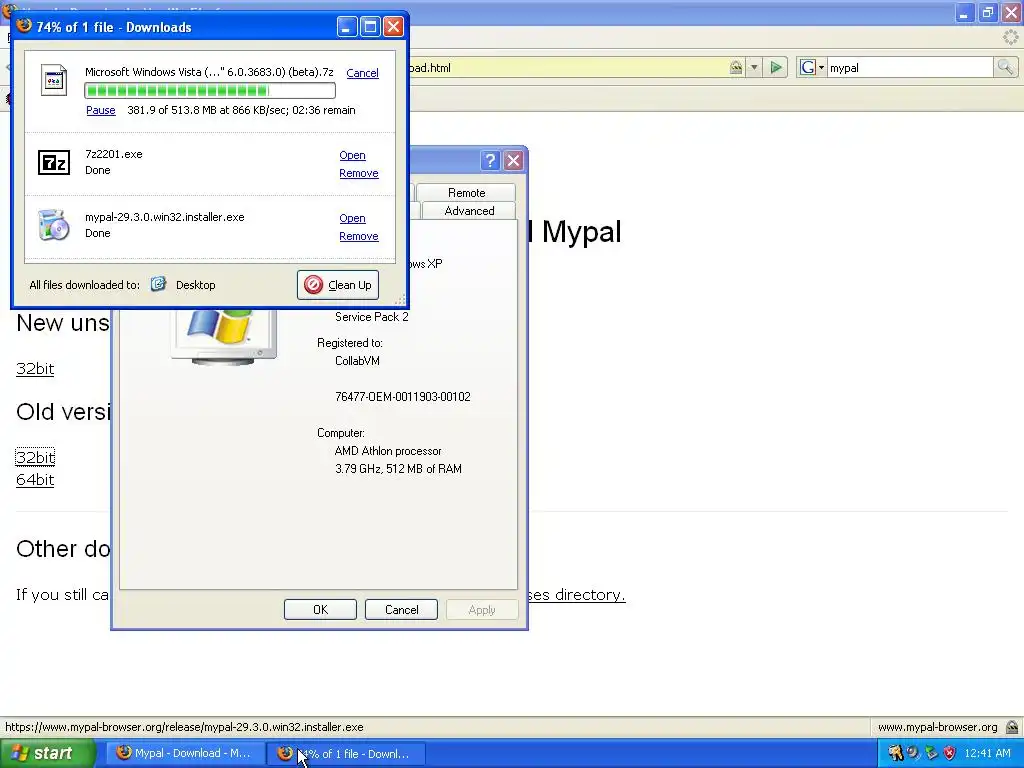The height and width of the screenshot is (768, 1024).
Task: Switch to the Remote tab
Action: click(x=466, y=193)
